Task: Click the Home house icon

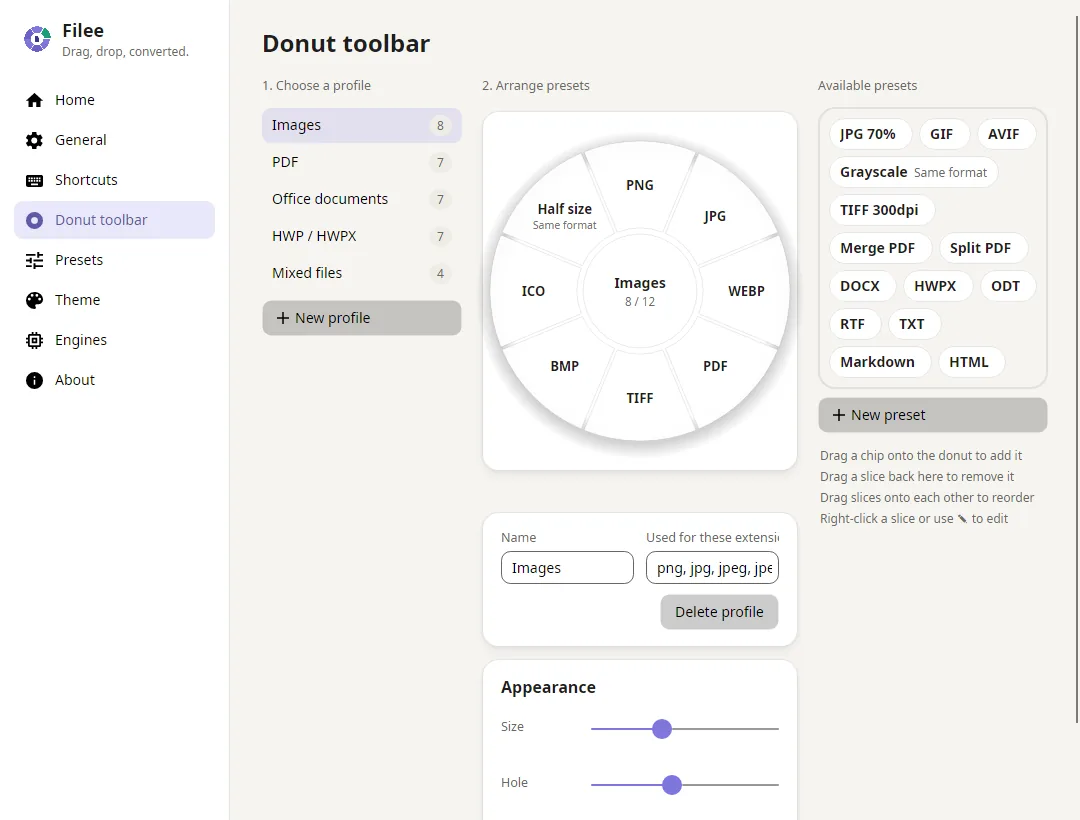Action: [34, 101]
